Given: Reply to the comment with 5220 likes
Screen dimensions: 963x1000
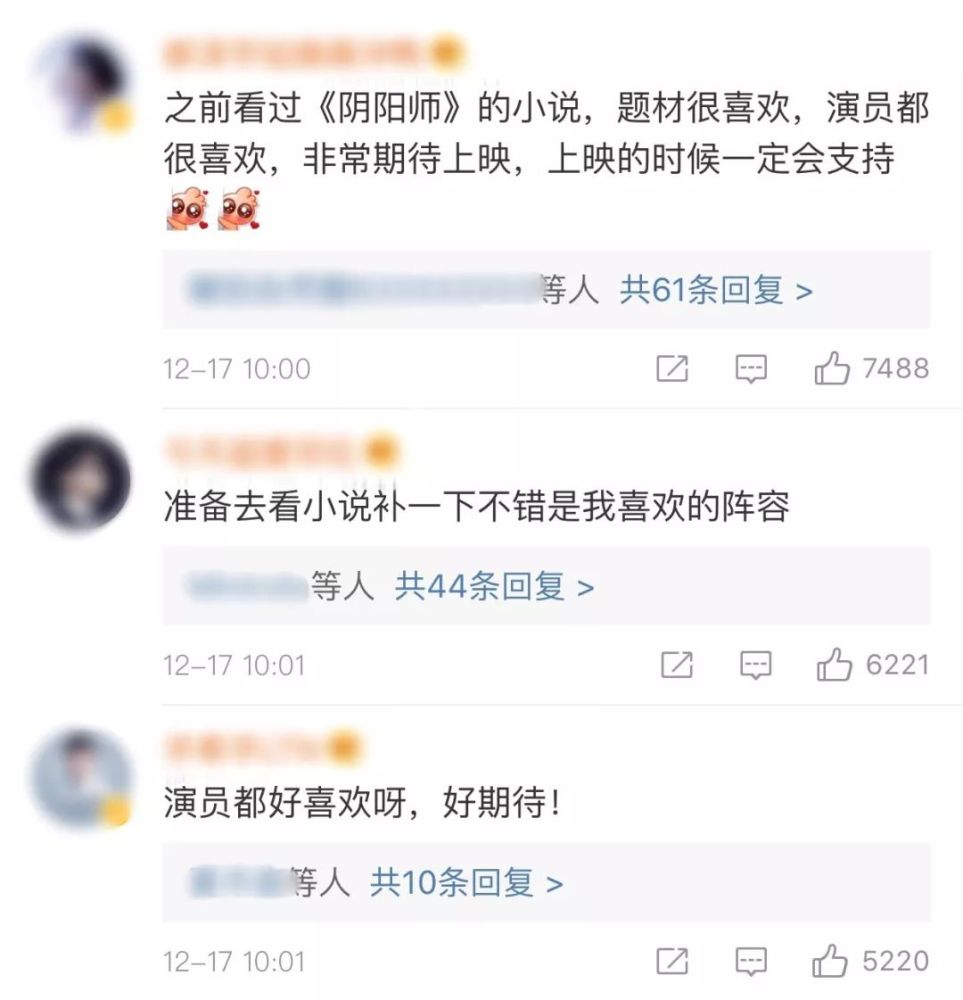Looking at the screenshot, I should 751,961.
